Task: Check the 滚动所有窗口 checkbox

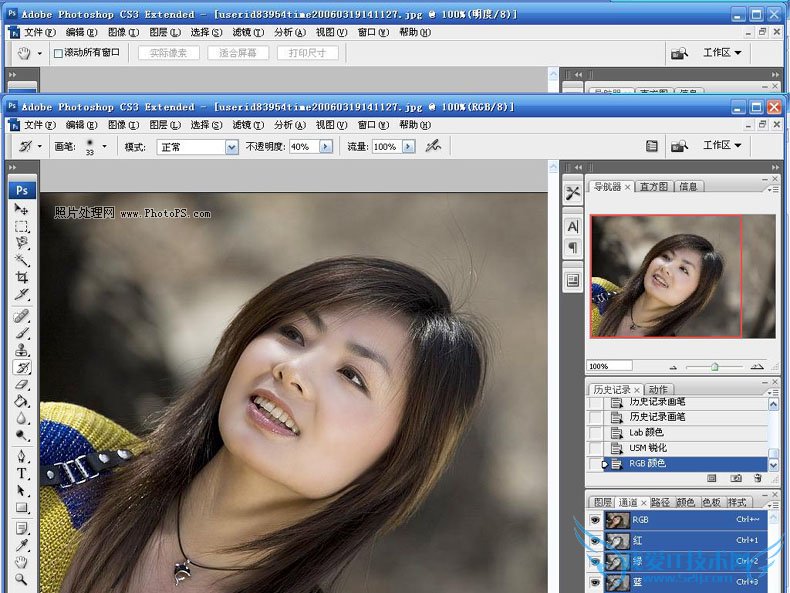Action: click(x=58, y=53)
